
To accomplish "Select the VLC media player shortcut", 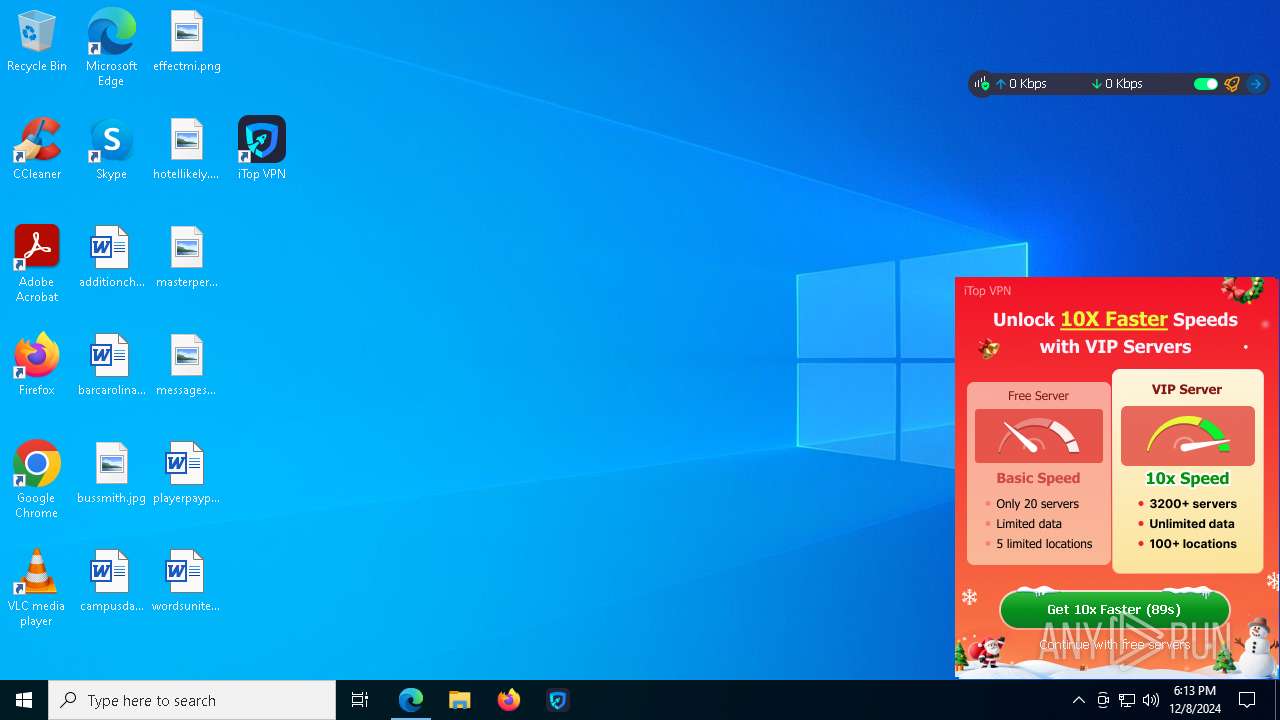I will [x=37, y=588].
